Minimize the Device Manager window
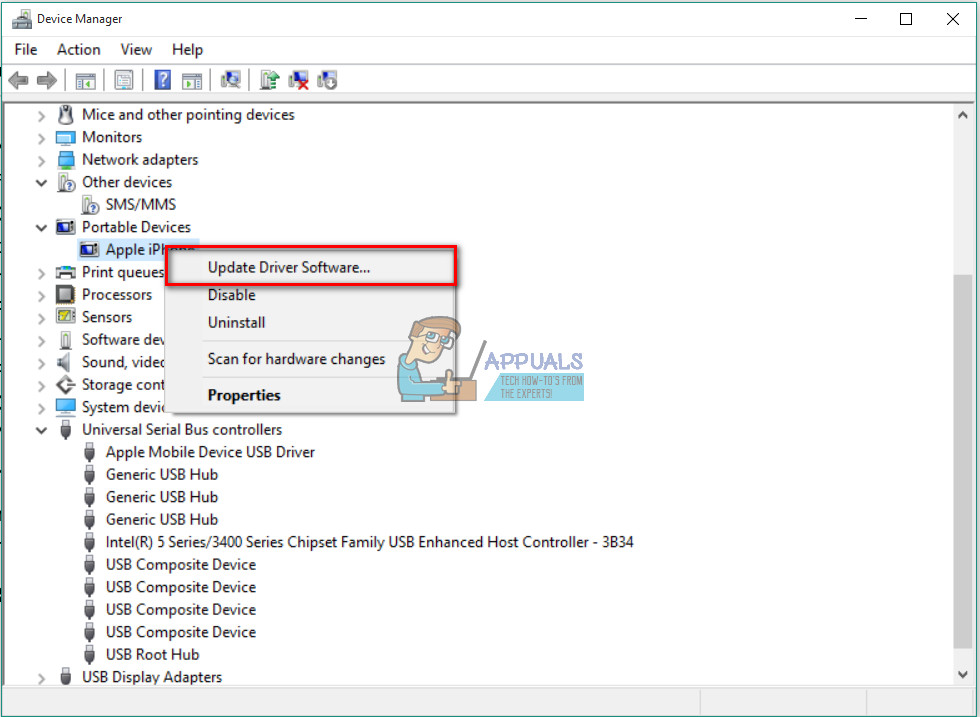Viewport: 980px width, 717px height. [861, 19]
